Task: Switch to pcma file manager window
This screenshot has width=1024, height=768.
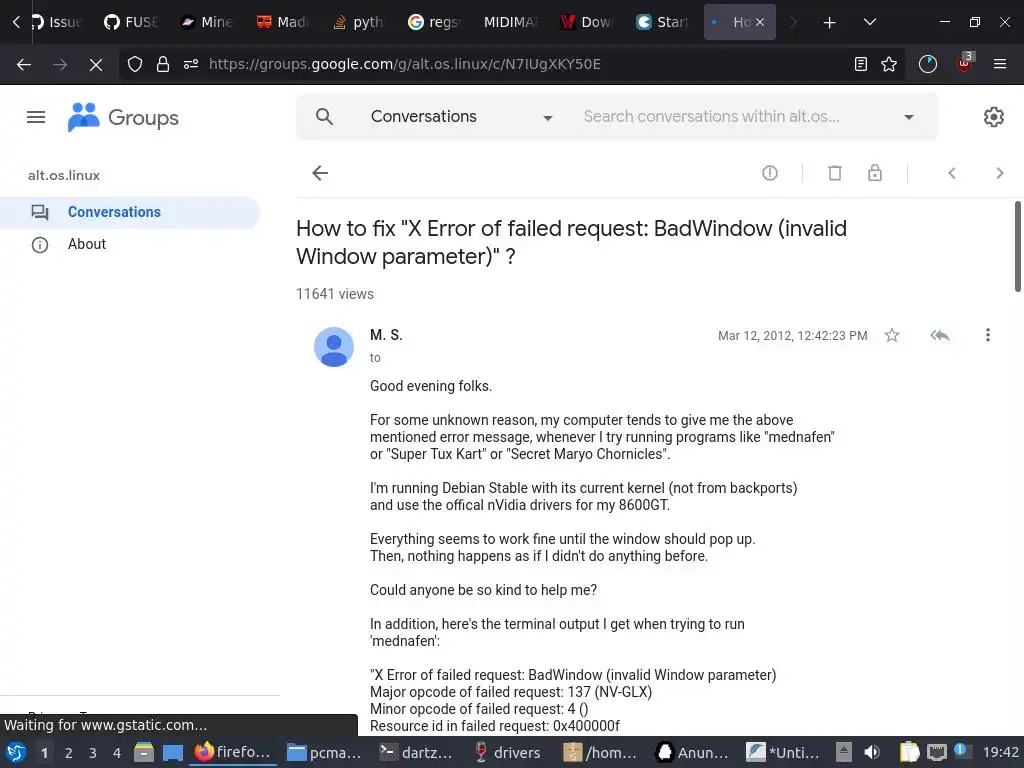Action: [325, 752]
